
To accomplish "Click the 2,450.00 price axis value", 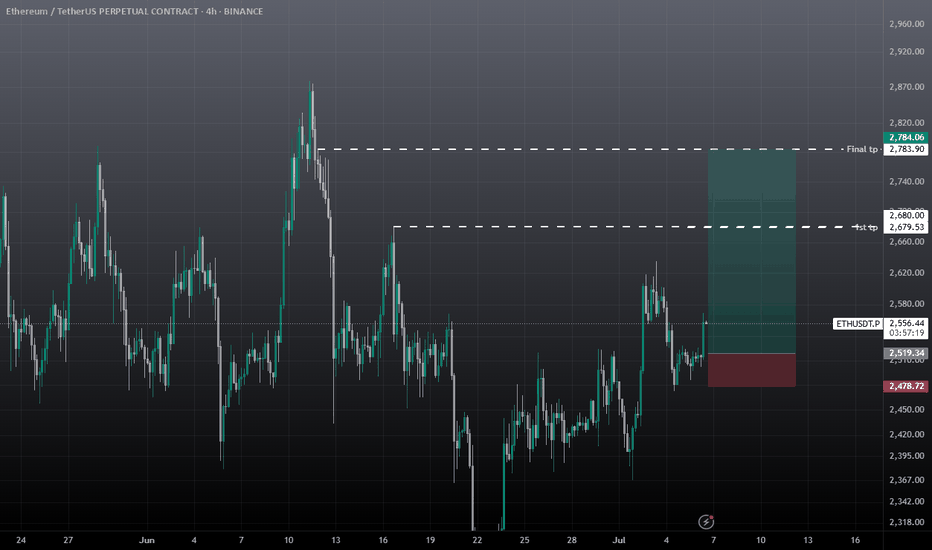I will pos(906,410).
